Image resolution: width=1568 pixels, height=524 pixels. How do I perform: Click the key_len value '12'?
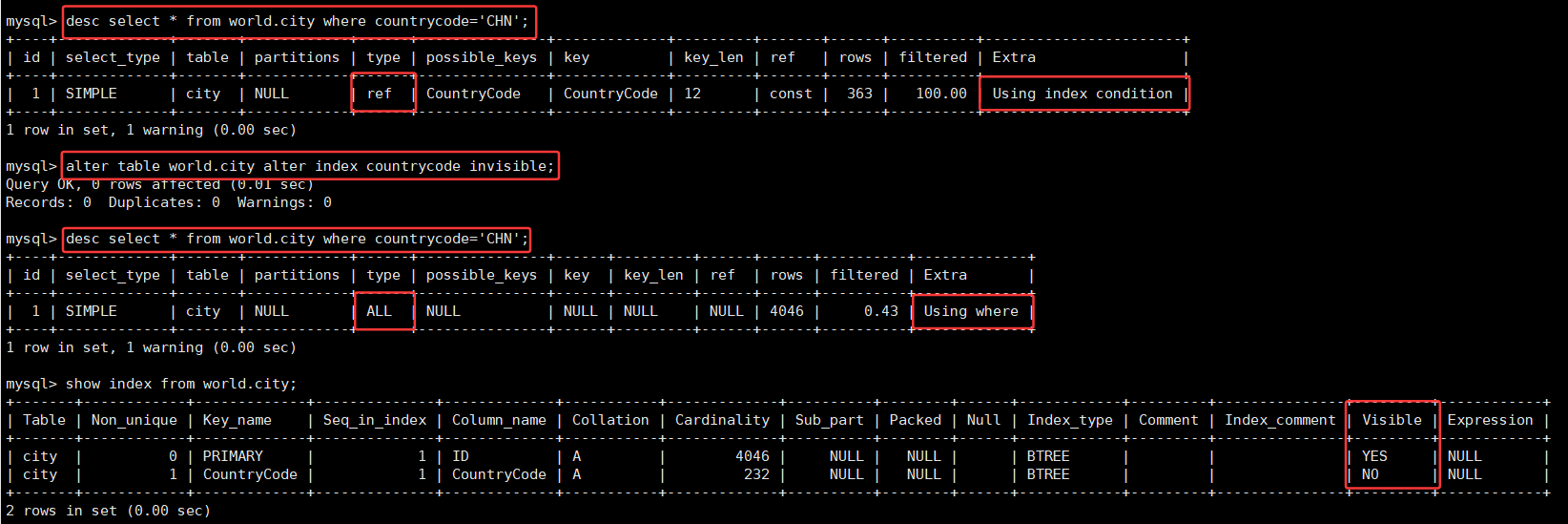click(x=692, y=94)
